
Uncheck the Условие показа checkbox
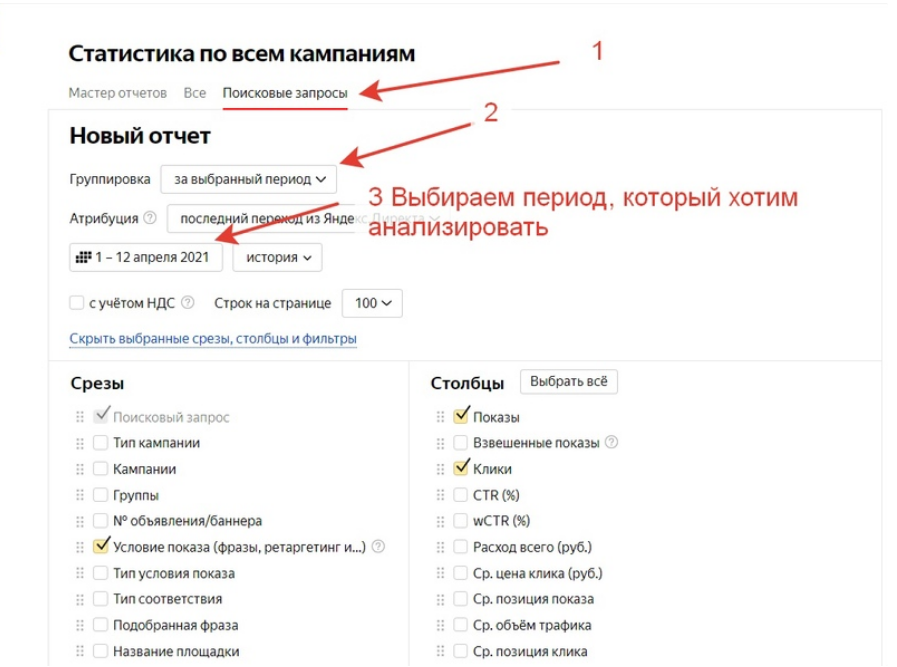coord(101,546)
